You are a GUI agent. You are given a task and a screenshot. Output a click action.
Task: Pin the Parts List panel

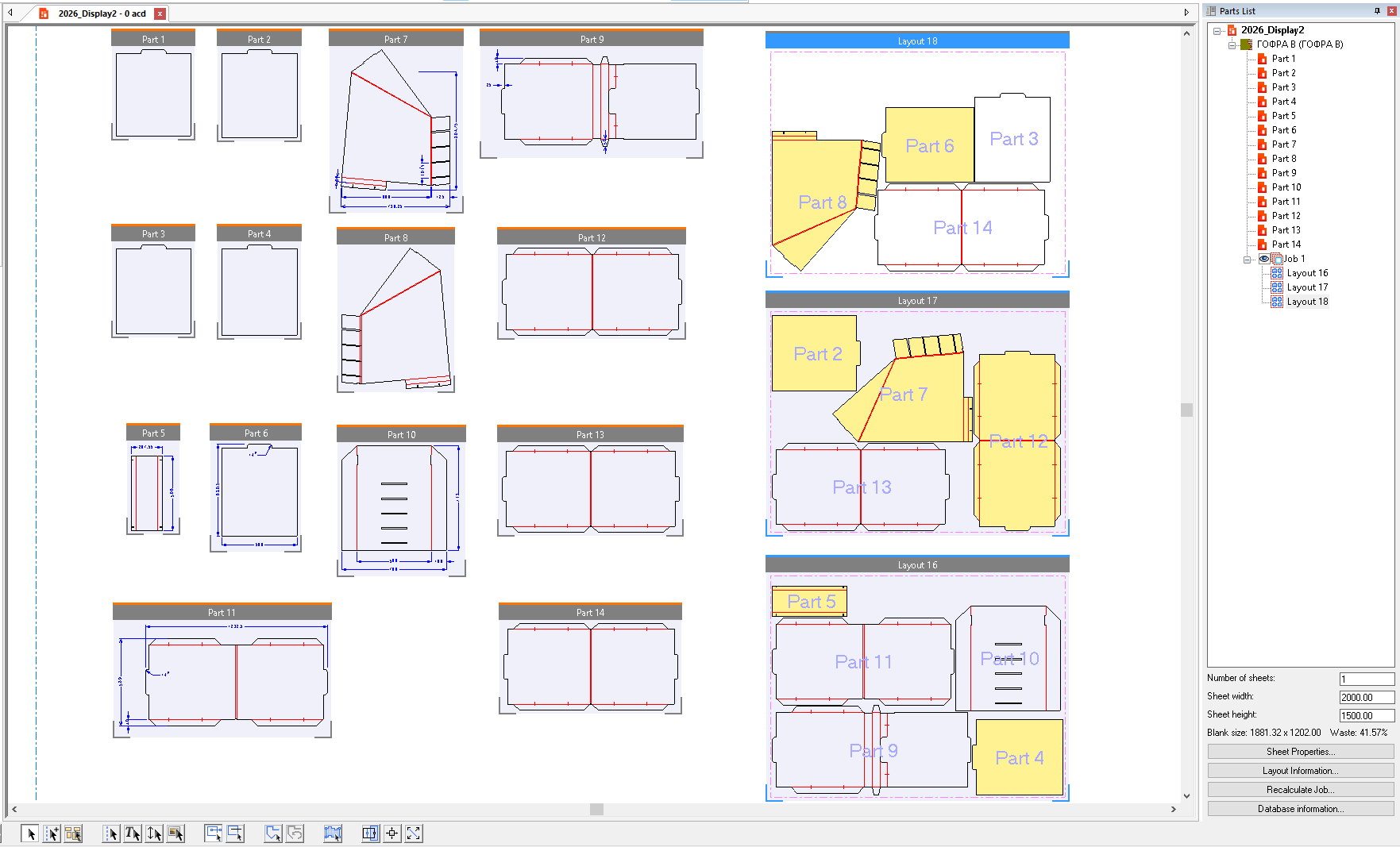pos(1377,11)
